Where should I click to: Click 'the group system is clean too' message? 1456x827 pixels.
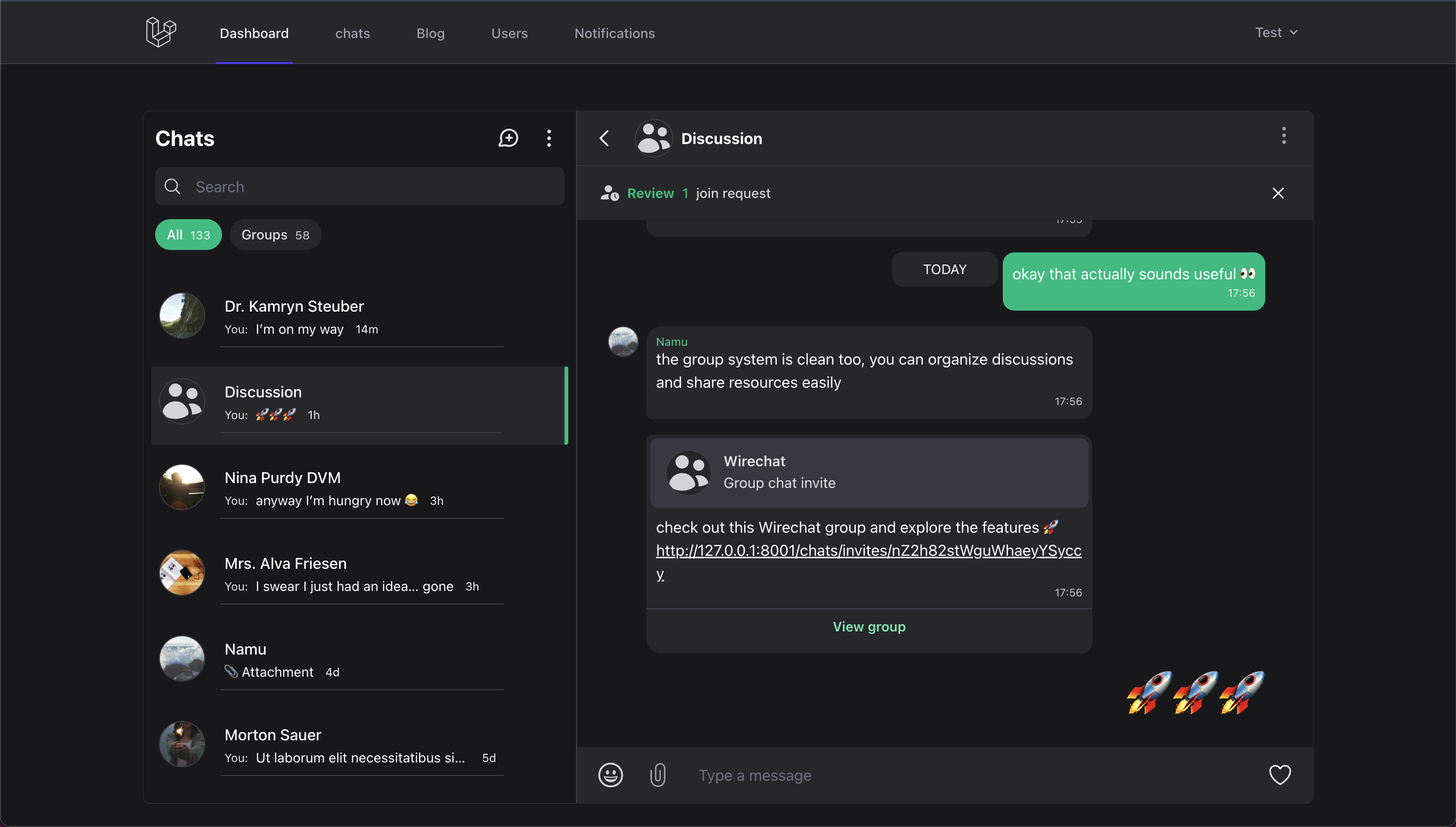[869, 372]
